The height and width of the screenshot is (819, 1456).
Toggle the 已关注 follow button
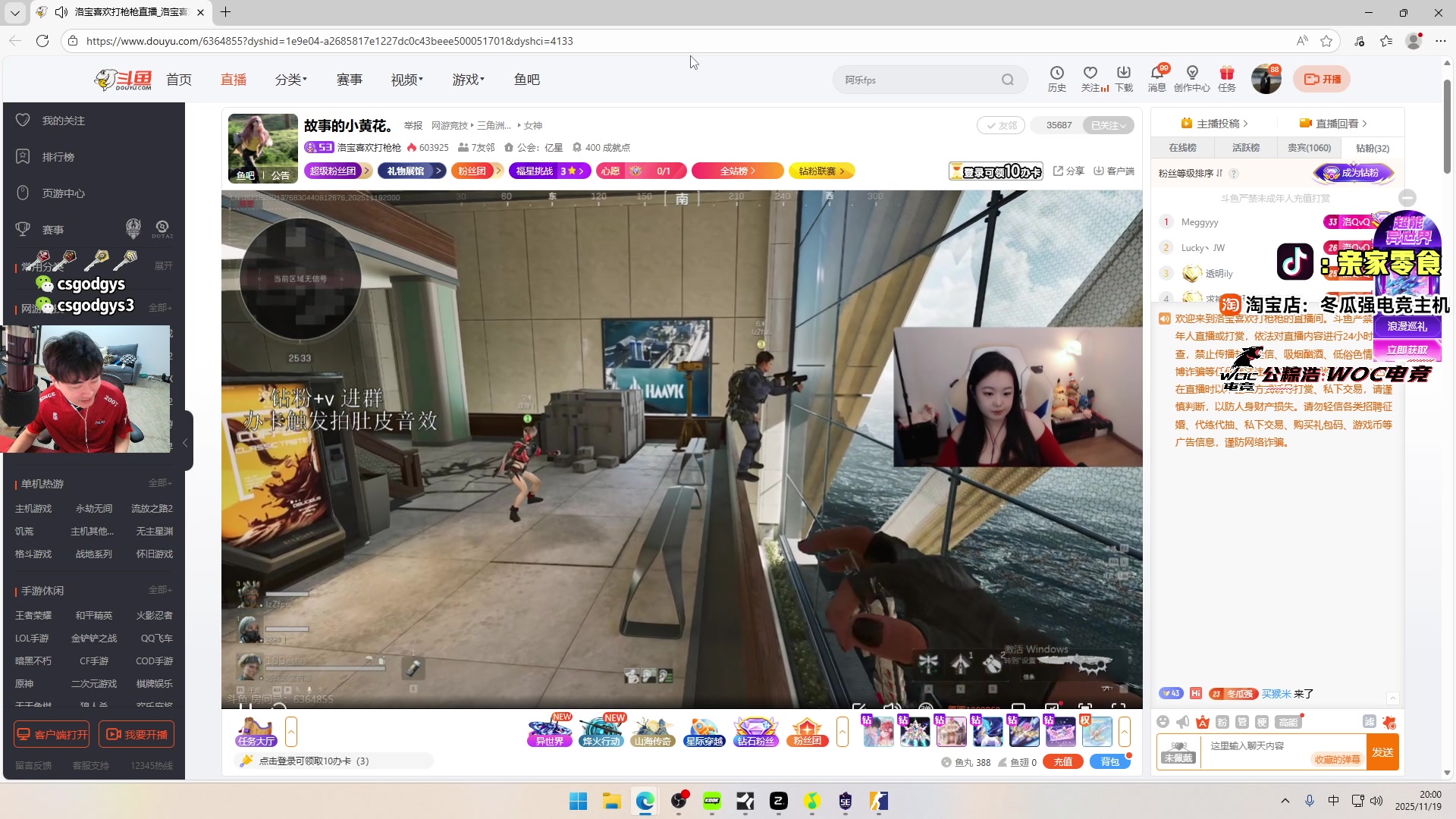tap(1108, 125)
